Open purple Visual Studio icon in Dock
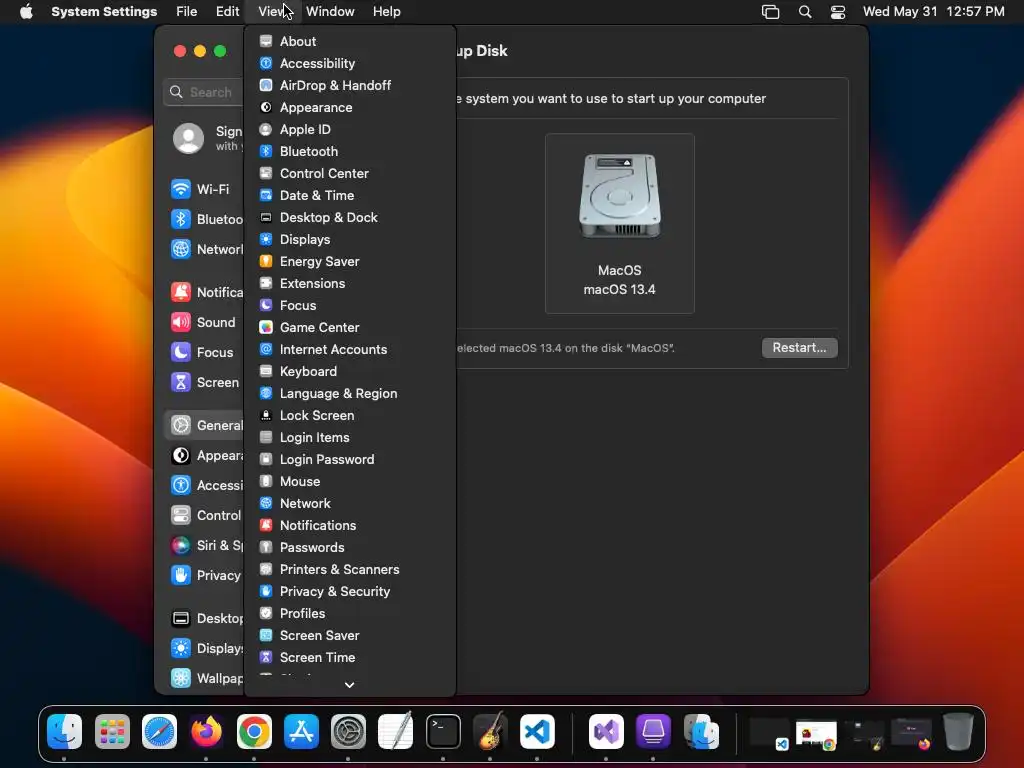The width and height of the screenshot is (1024, 768). [606, 731]
